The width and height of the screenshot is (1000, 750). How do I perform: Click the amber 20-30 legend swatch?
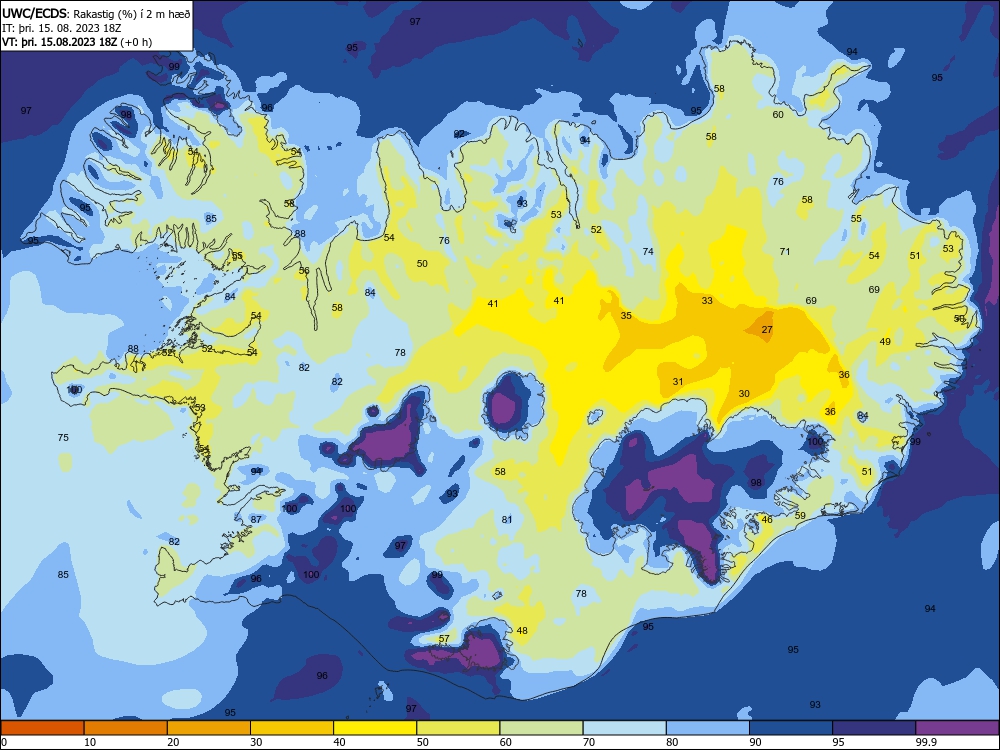pyautogui.click(x=209, y=728)
